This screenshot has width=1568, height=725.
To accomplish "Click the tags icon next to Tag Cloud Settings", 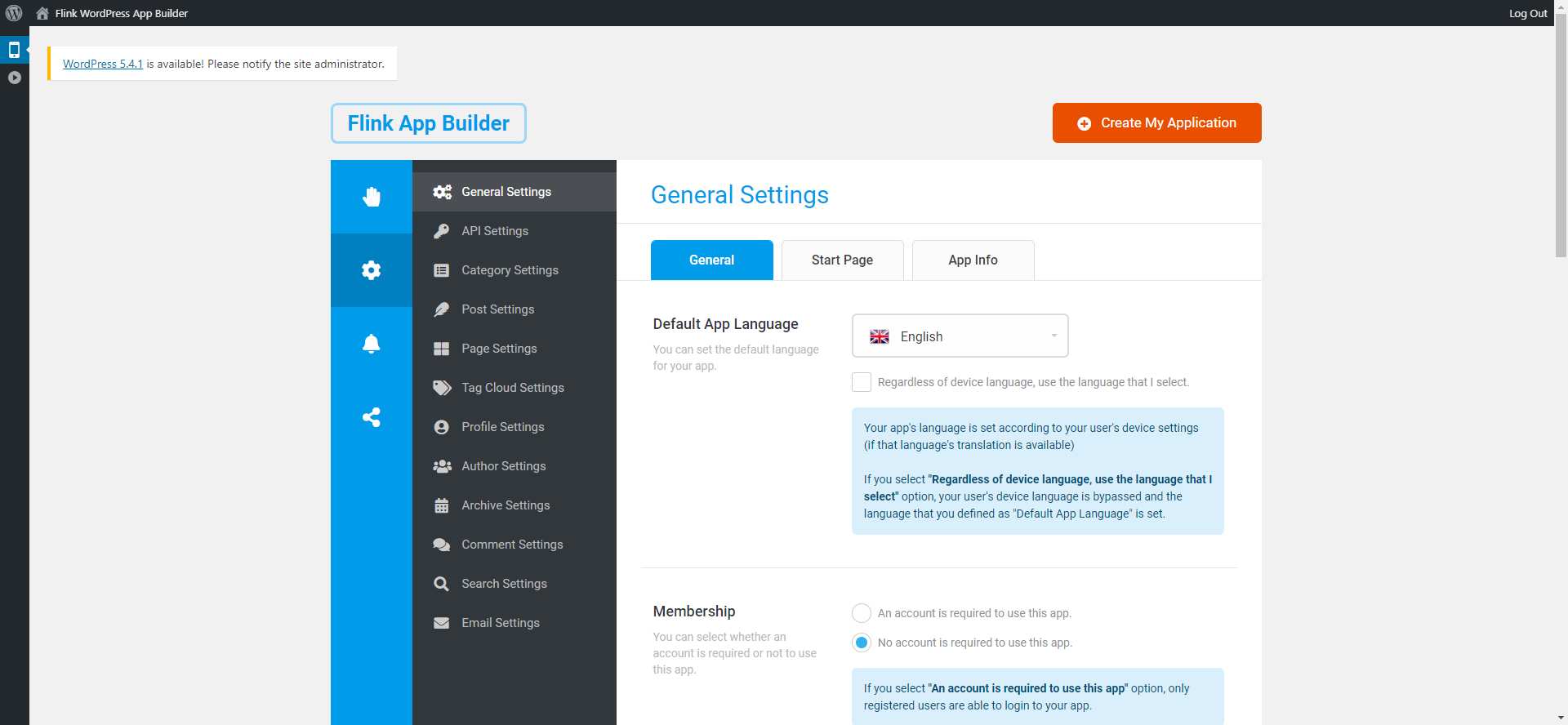I will click(x=442, y=388).
